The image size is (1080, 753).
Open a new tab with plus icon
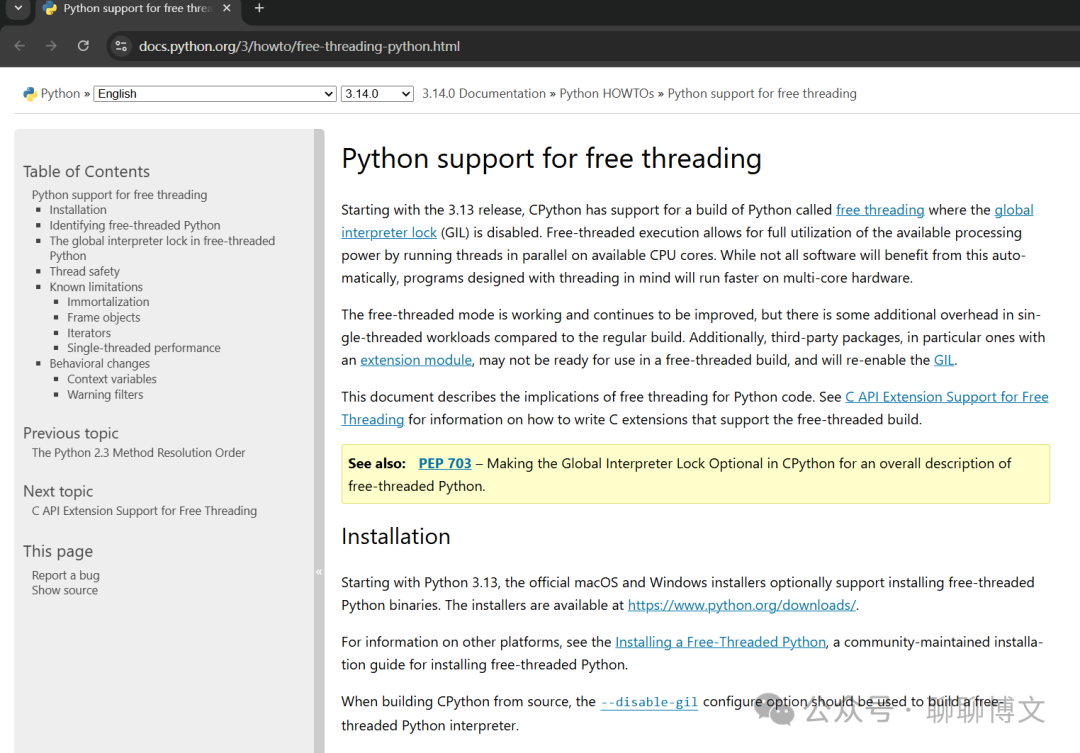click(259, 8)
